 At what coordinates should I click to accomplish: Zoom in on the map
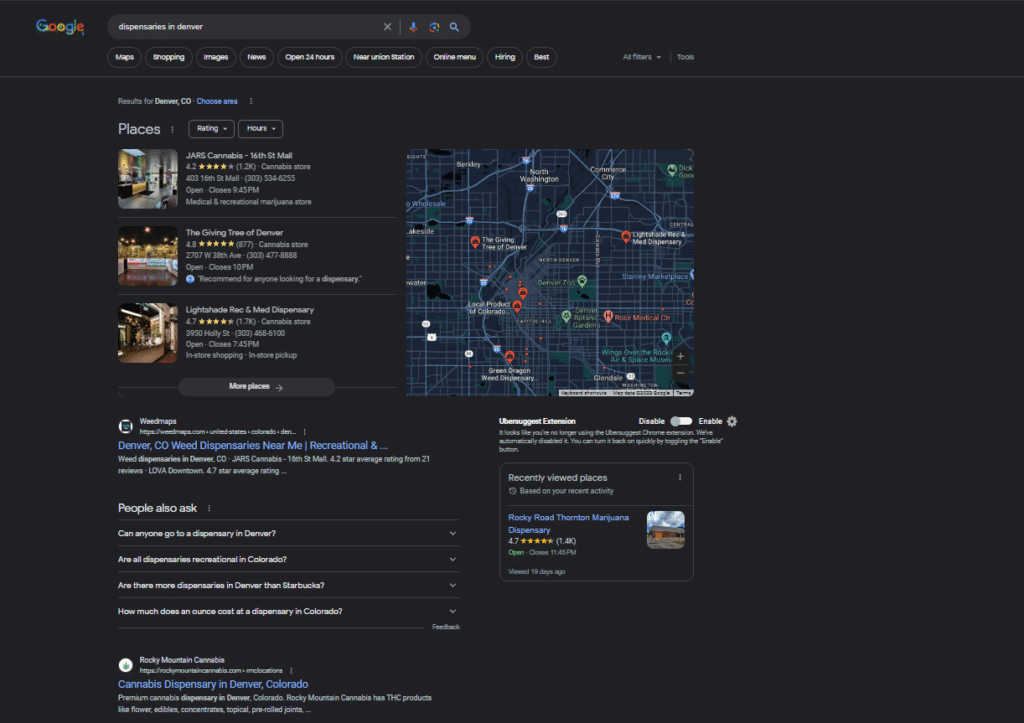[680, 357]
